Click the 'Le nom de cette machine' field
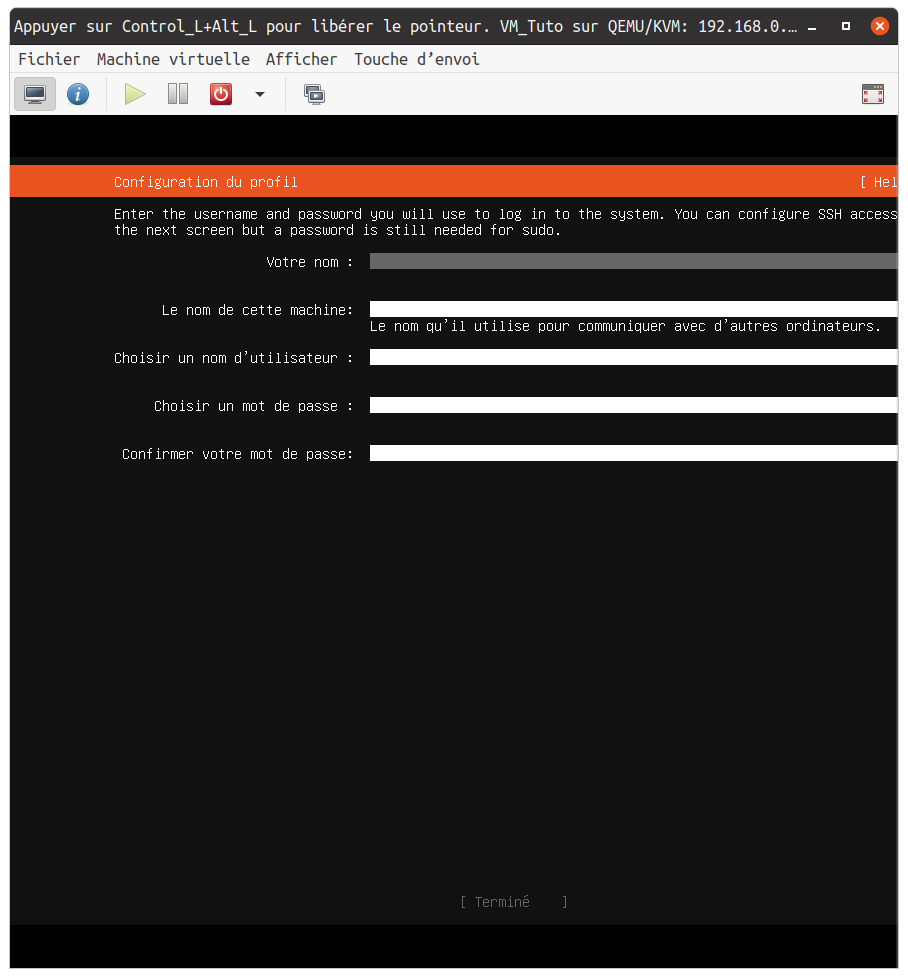 coord(633,310)
